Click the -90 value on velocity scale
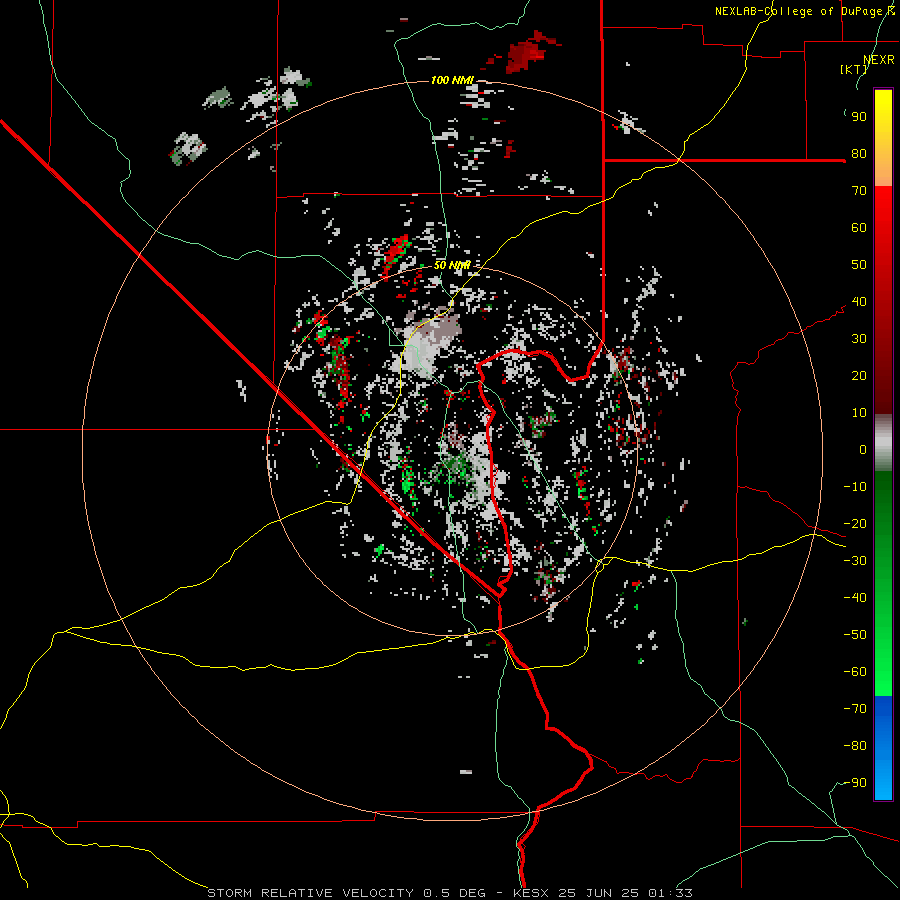 point(855,783)
